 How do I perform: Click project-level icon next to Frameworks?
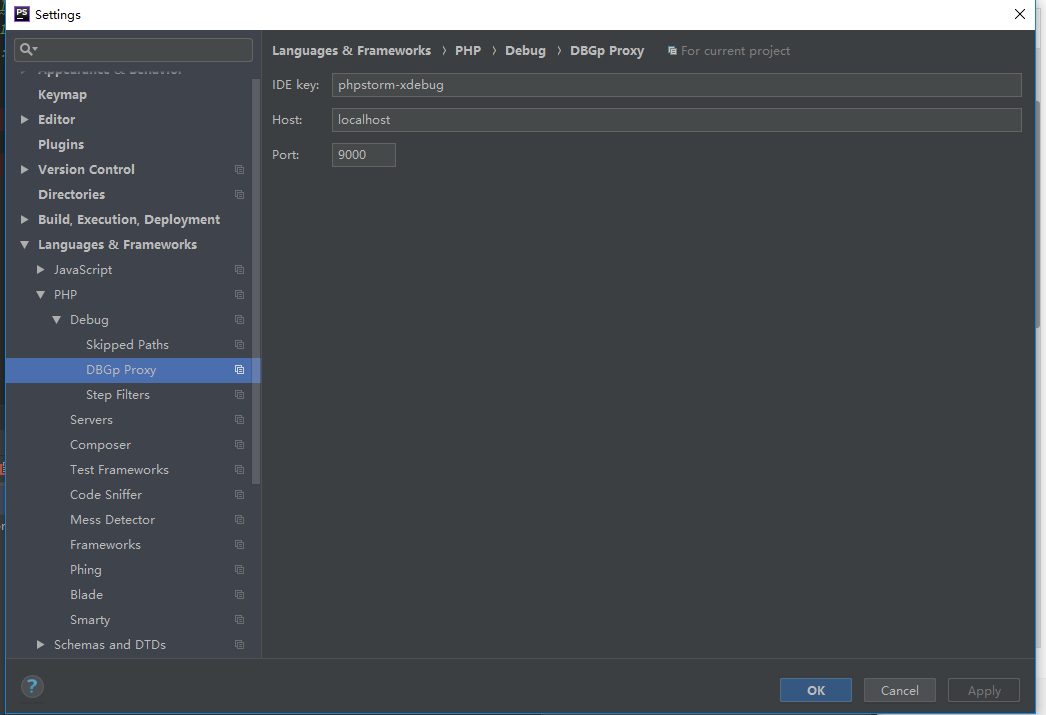pos(239,545)
